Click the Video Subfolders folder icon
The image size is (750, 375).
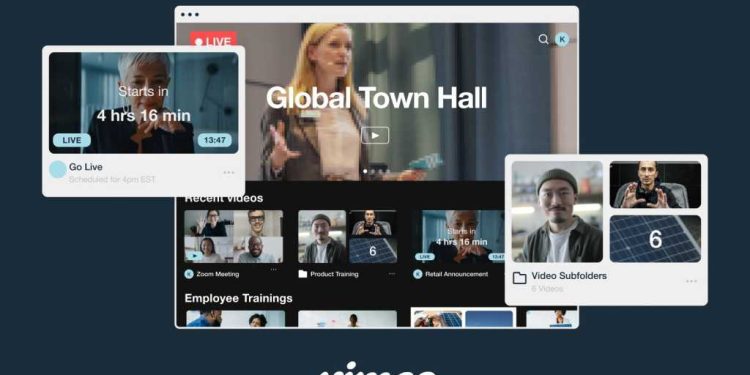click(x=519, y=278)
